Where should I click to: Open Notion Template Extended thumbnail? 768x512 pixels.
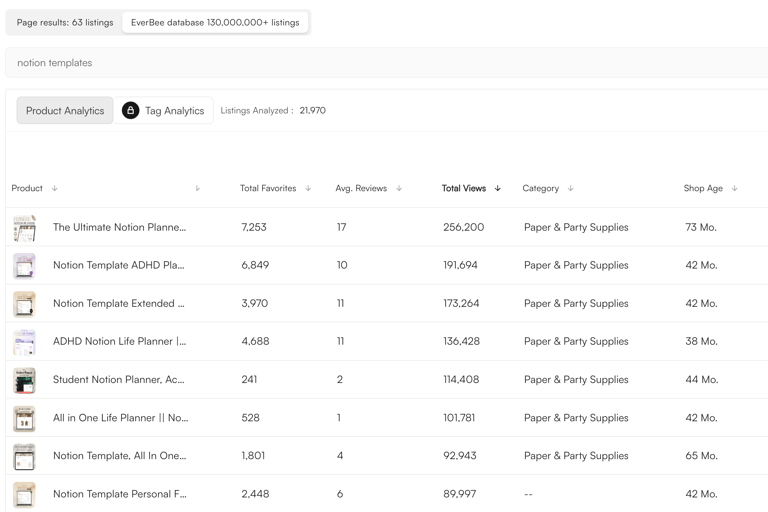24,304
